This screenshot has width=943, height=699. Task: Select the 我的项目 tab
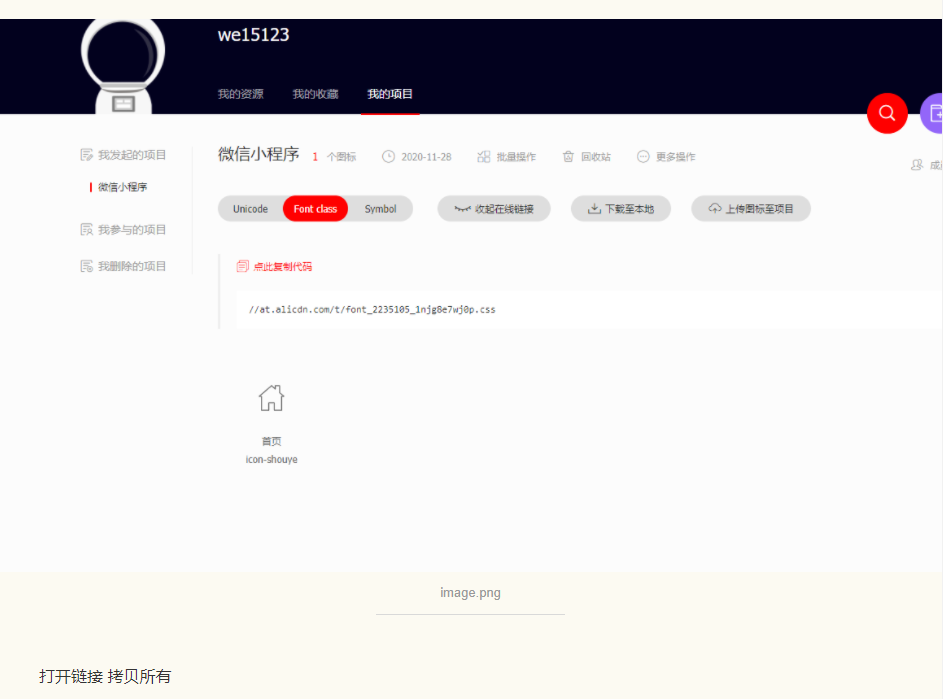390,94
